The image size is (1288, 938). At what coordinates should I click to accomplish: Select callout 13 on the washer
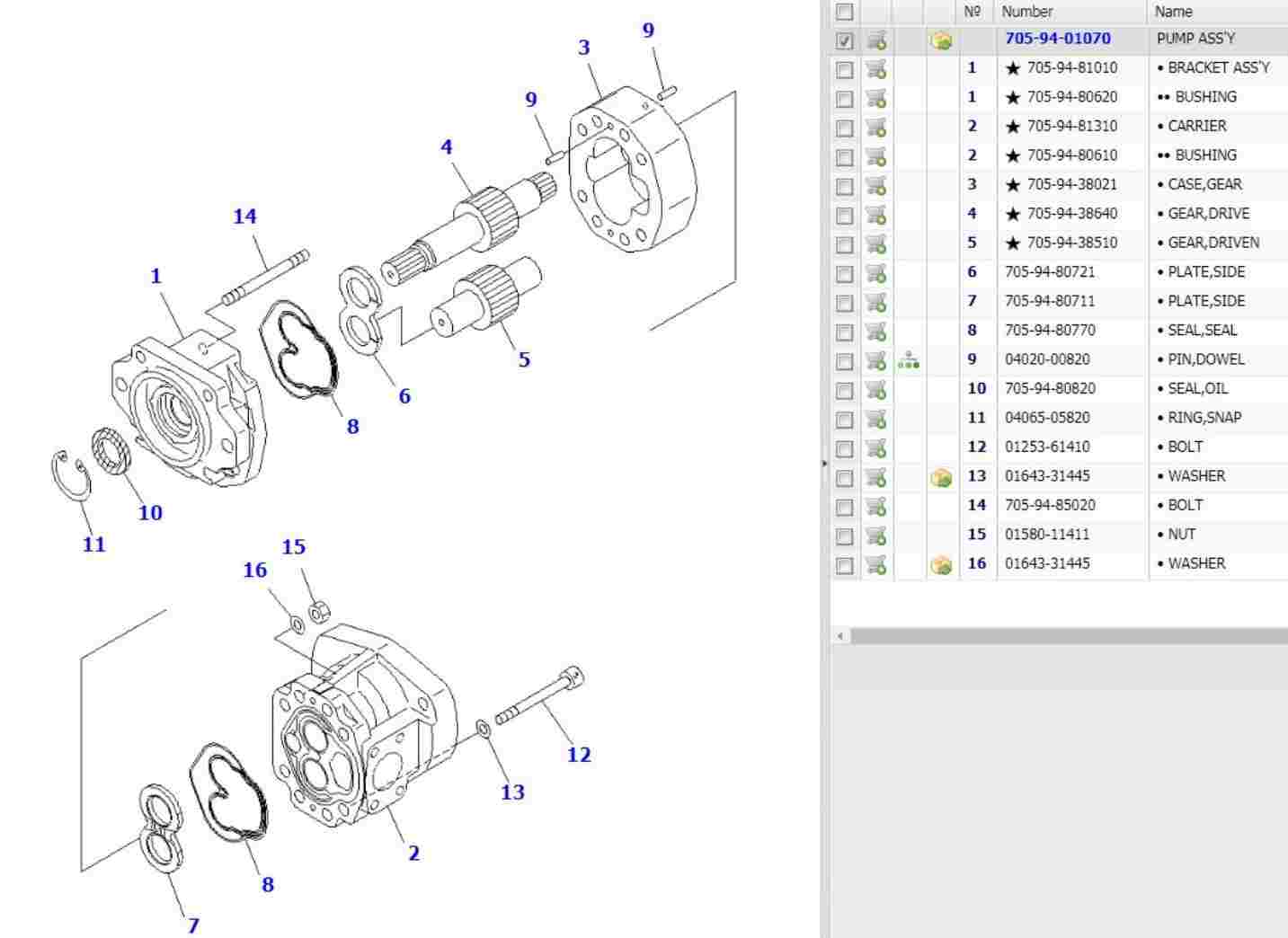[512, 792]
